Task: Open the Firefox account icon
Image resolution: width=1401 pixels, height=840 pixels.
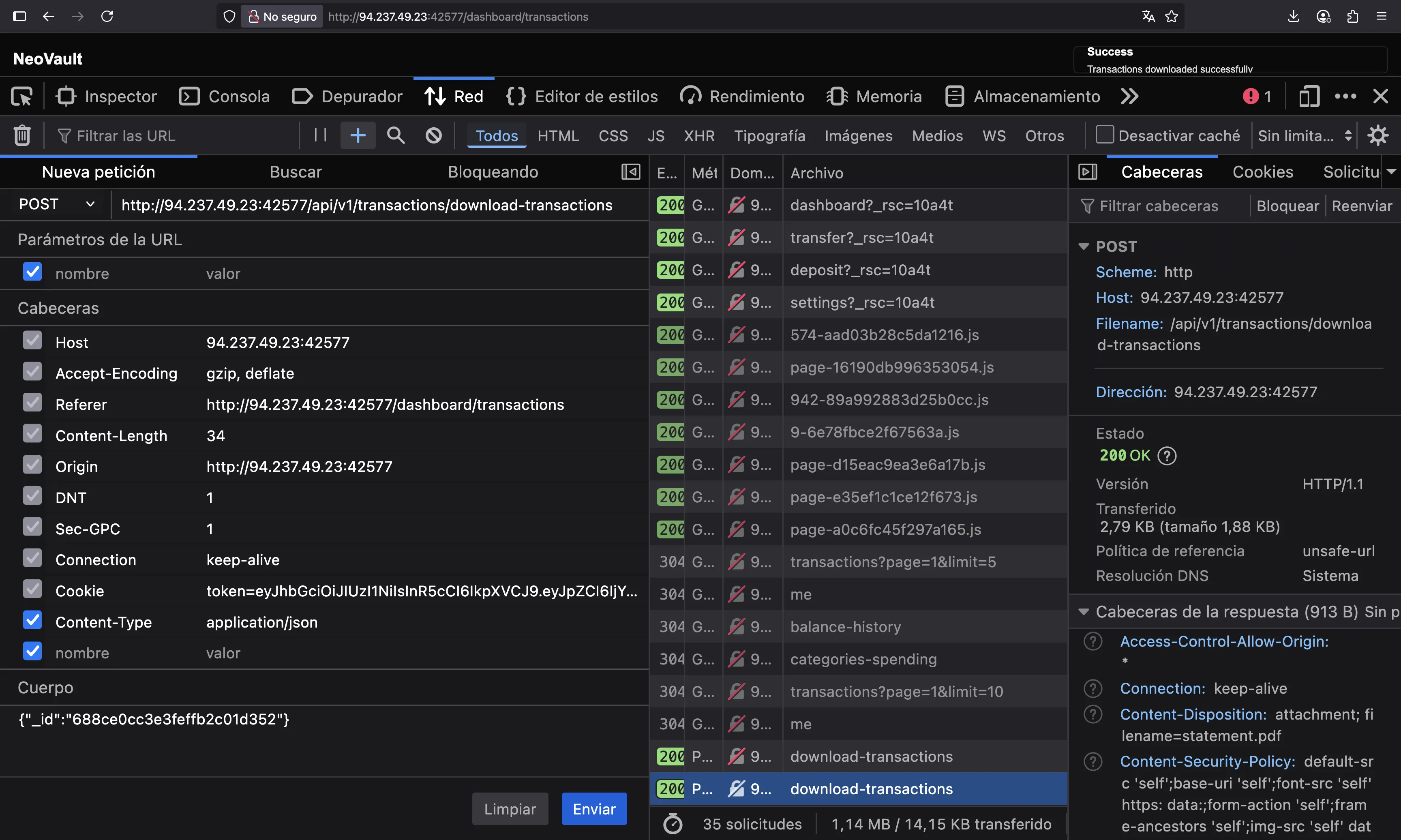Action: pyautogui.click(x=1324, y=16)
